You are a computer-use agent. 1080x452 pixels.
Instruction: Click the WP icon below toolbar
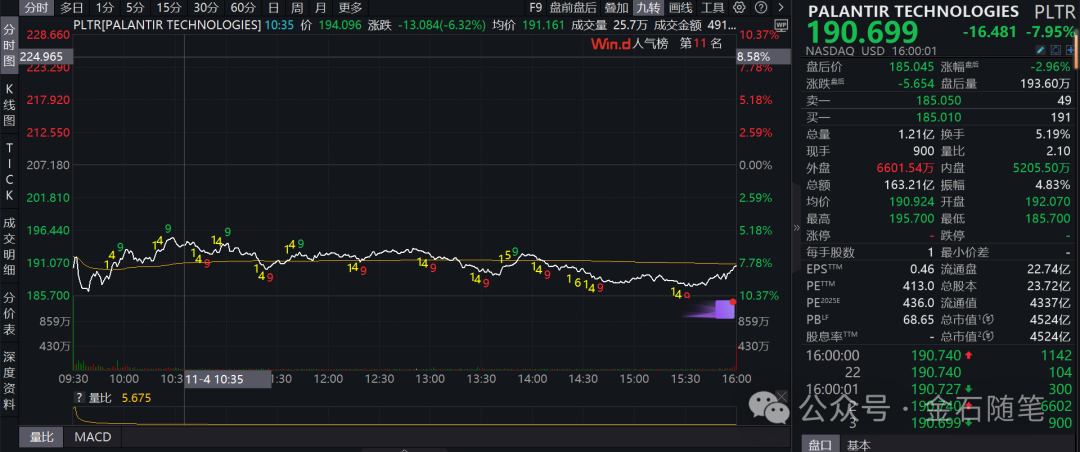(783, 24)
